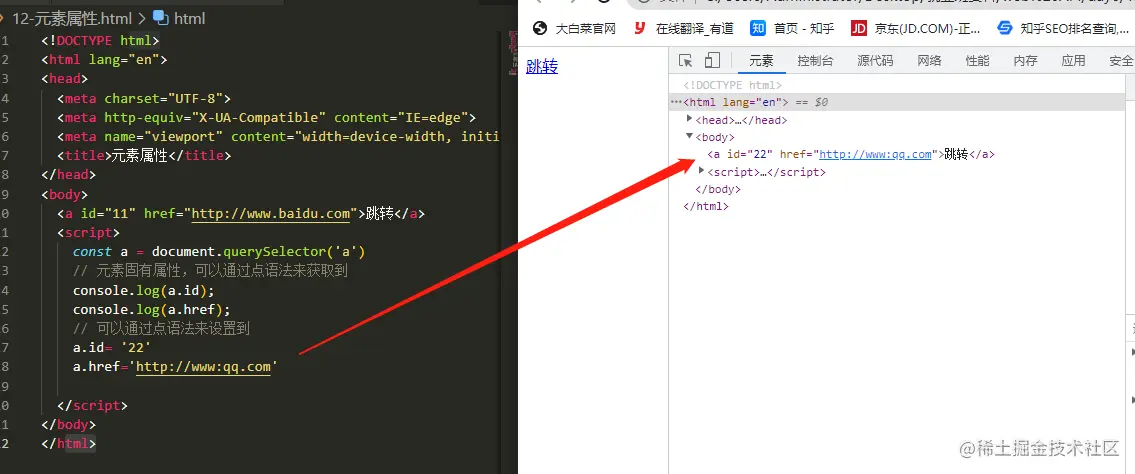Activate the DevTools element inspector arrow icon
Image resolution: width=1135 pixels, height=474 pixels.
coord(685,61)
